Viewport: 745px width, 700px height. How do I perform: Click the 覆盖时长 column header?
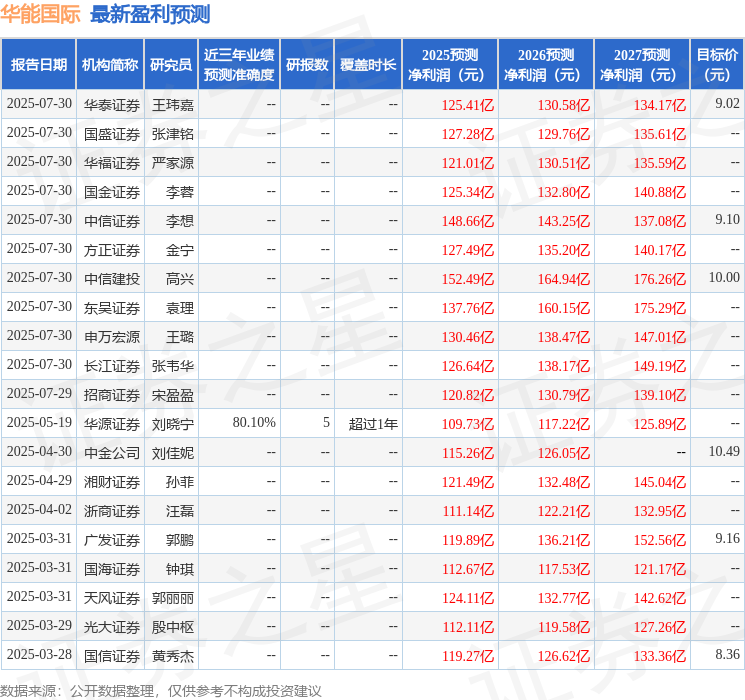pyautogui.click(x=368, y=65)
